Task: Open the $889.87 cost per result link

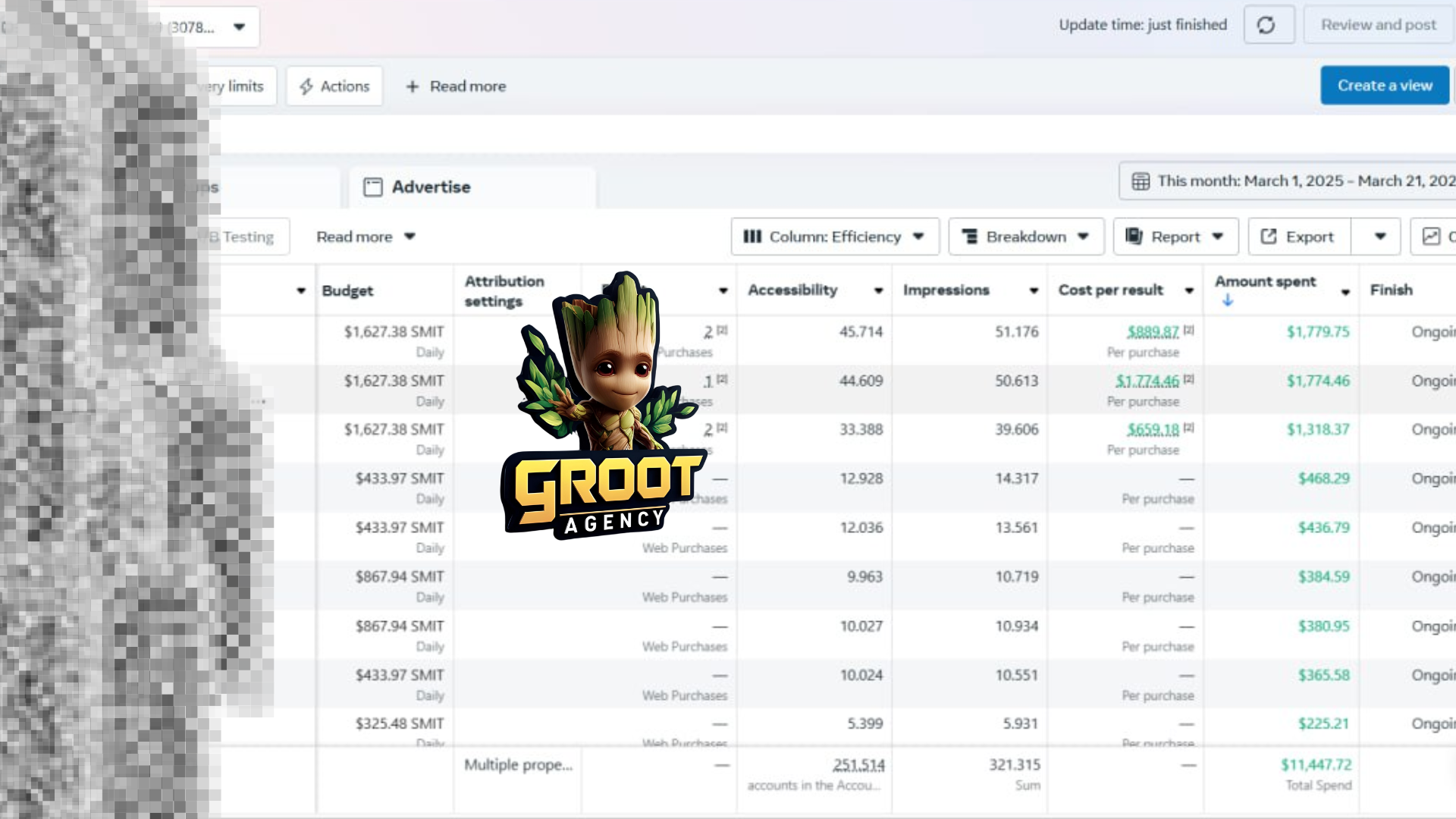Action: [x=1153, y=332]
